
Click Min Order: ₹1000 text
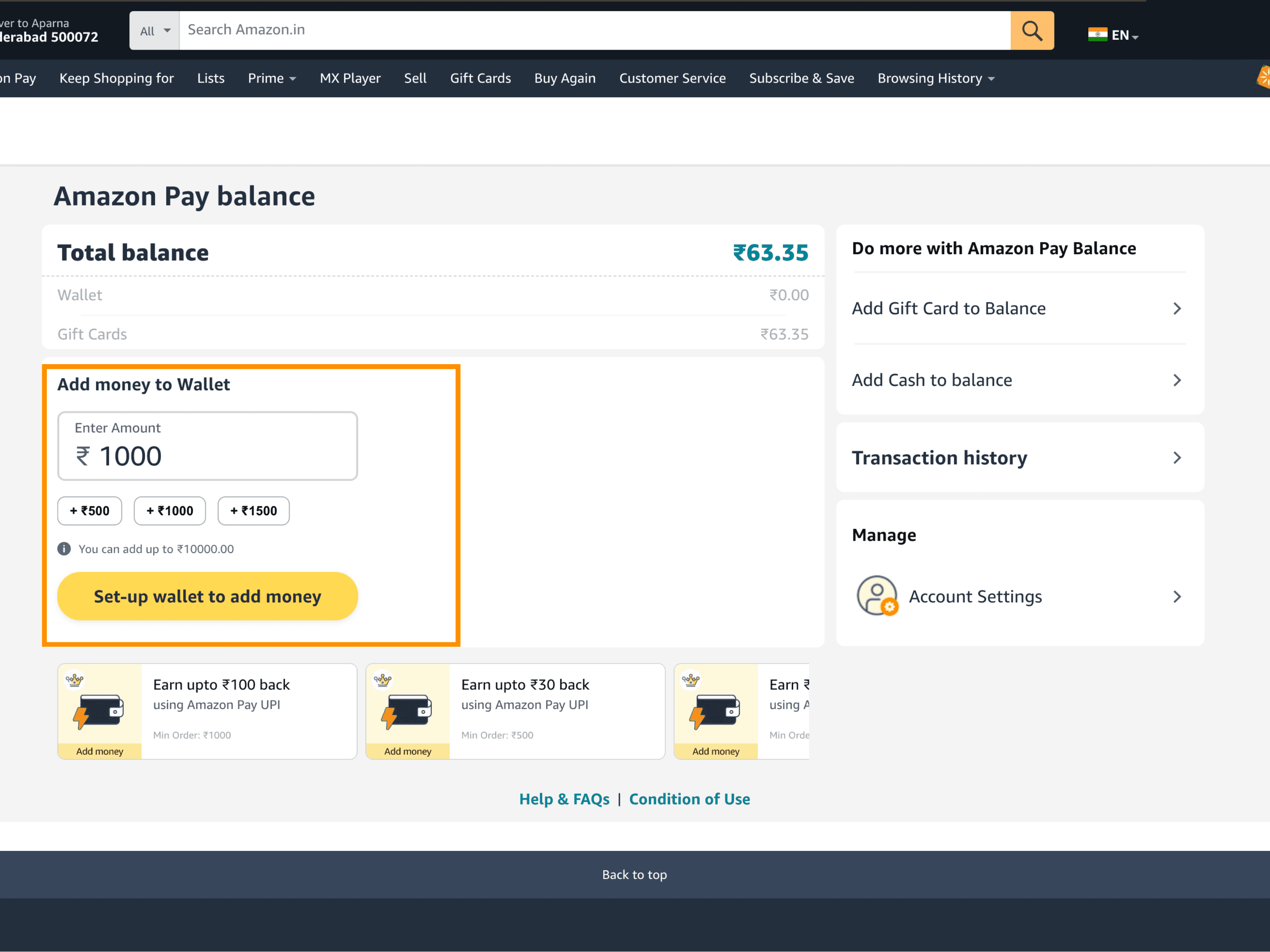tap(192, 735)
